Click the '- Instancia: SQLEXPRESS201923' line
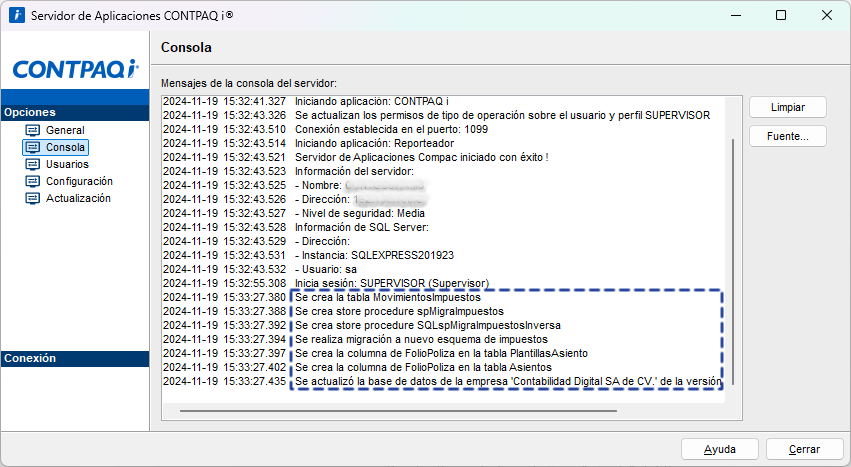This screenshot has height=467, width=851. pyautogui.click(x=374, y=255)
